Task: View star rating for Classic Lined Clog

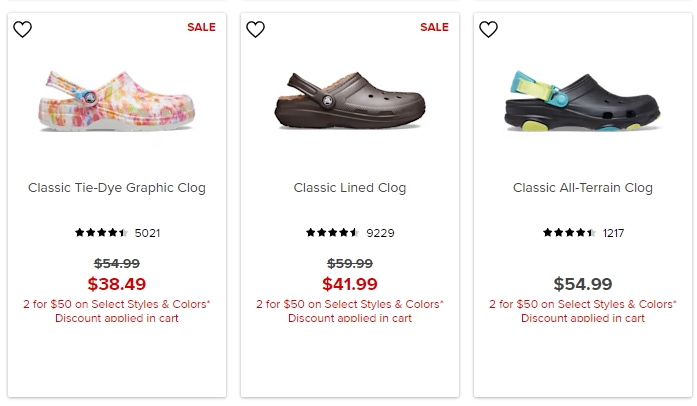Action: tap(332, 233)
